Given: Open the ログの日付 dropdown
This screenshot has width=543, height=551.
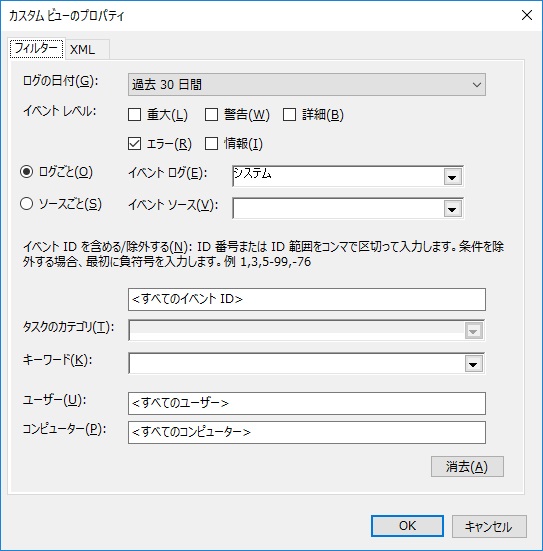Looking at the screenshot, I should (x=307, y=85).
